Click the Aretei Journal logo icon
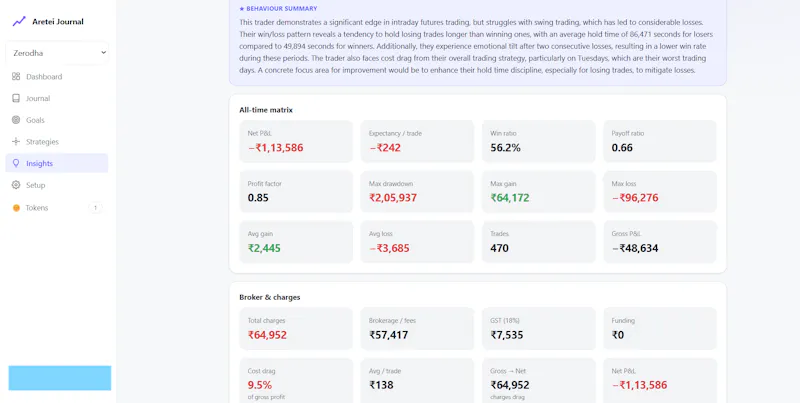The width and height of the screenshot is (800, 403). [x=19, y=21]
